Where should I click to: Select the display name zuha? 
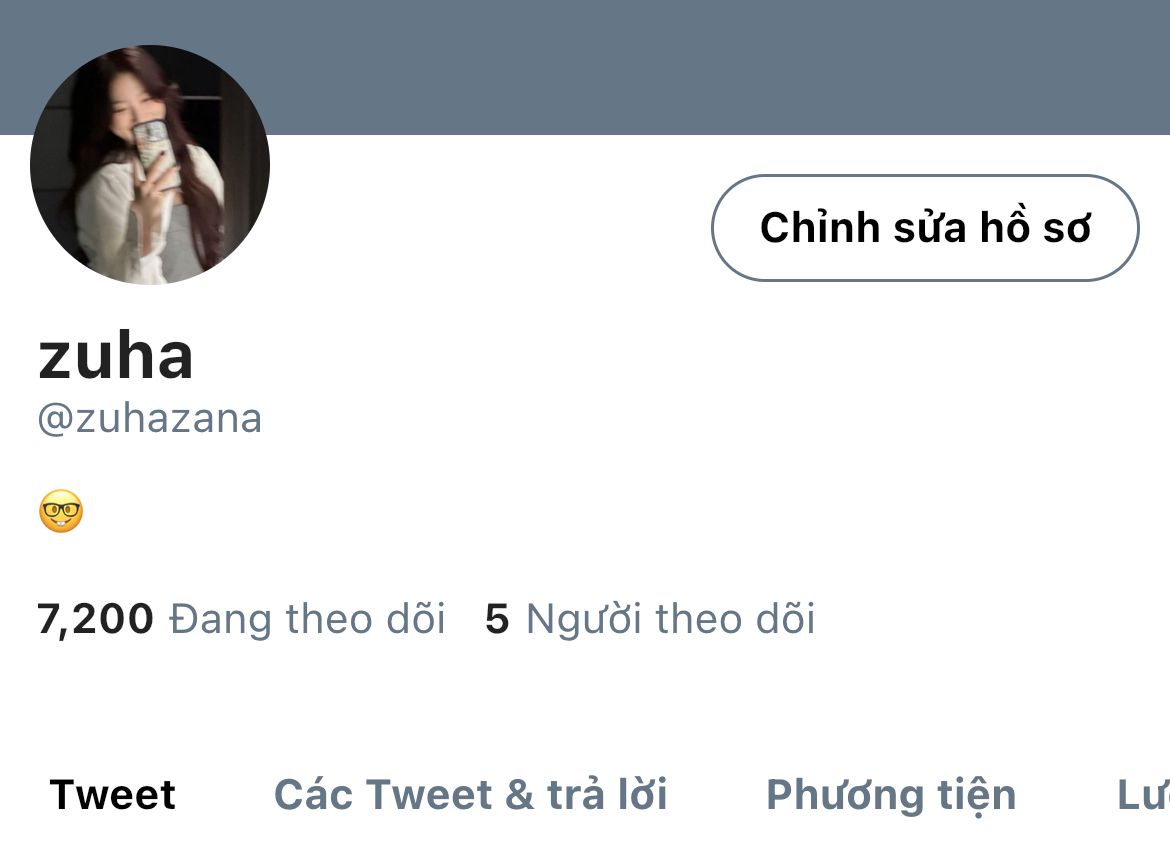tap(116, 356)
